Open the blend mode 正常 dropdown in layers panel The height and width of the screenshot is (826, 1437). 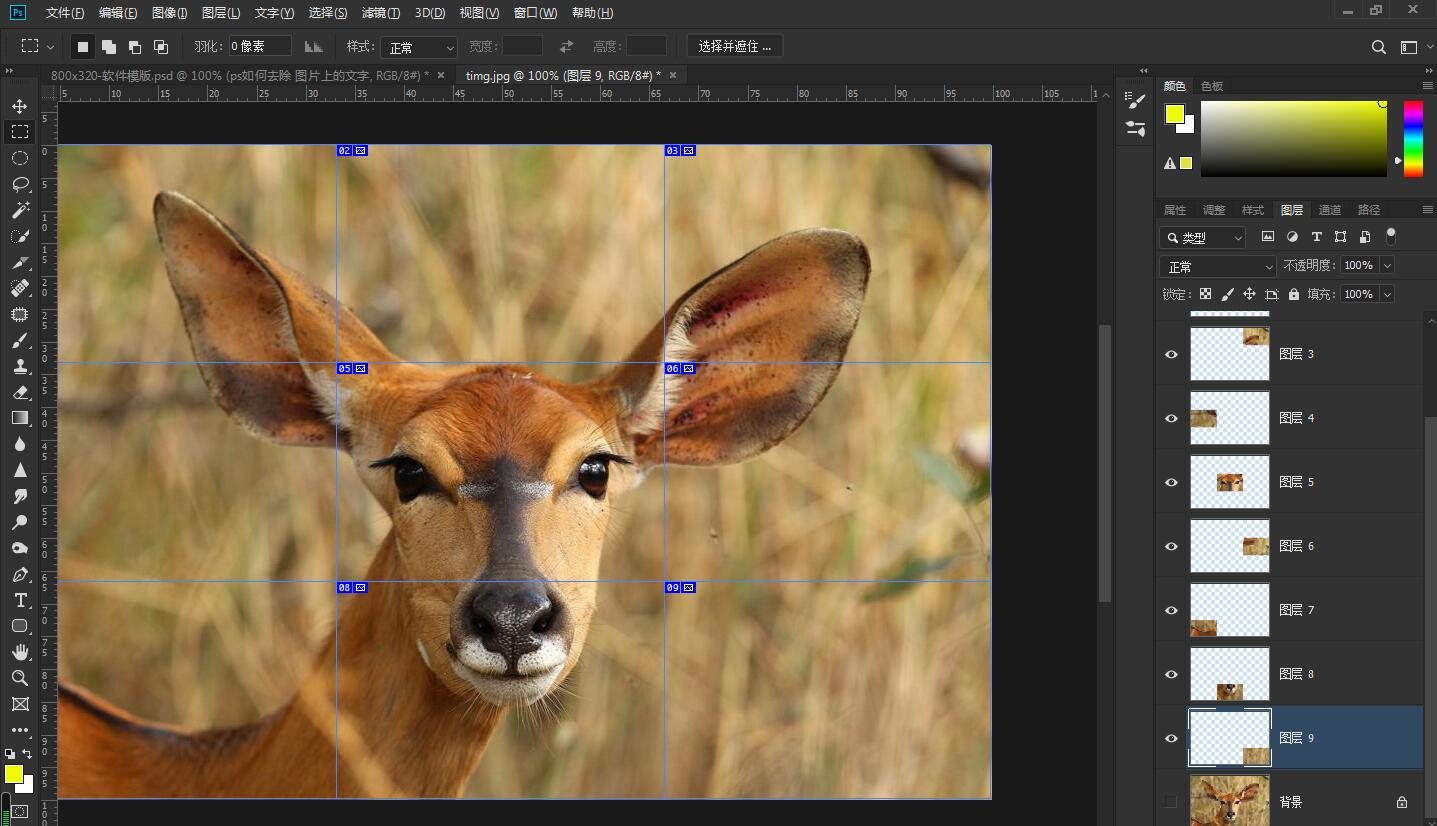pos(1218,266)
